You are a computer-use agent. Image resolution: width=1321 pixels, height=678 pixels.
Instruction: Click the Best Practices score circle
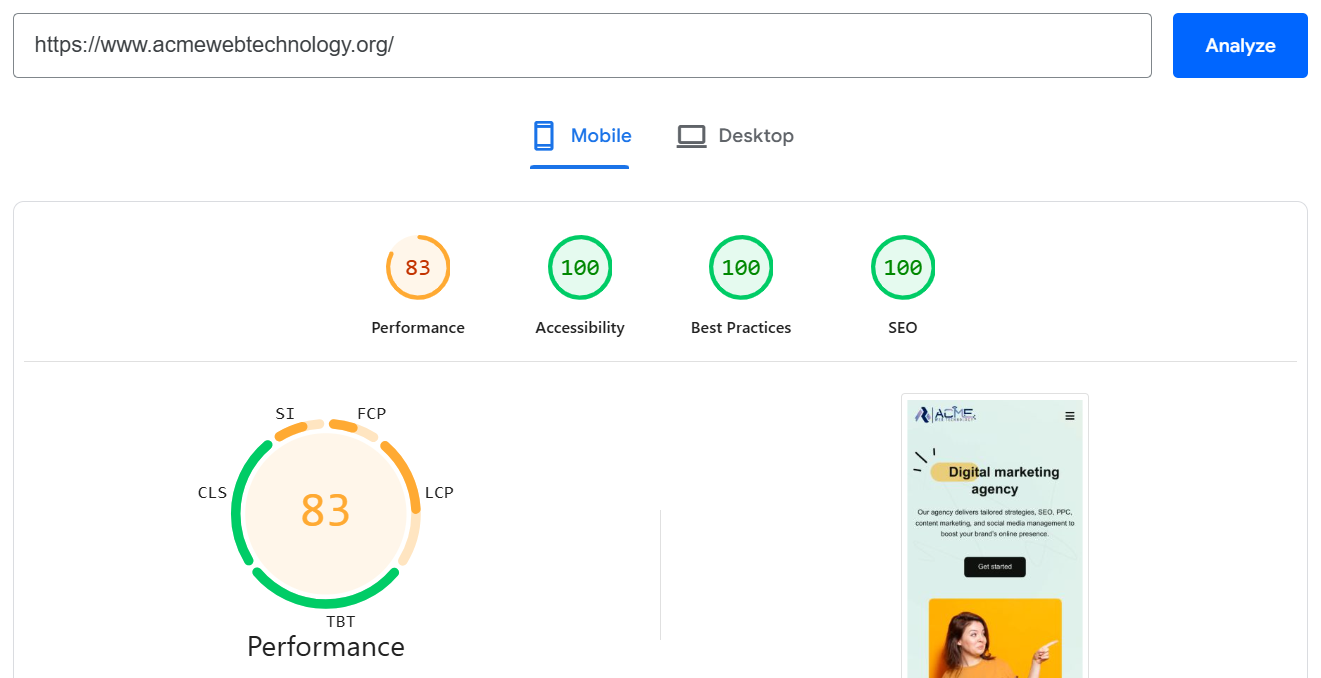741,267
